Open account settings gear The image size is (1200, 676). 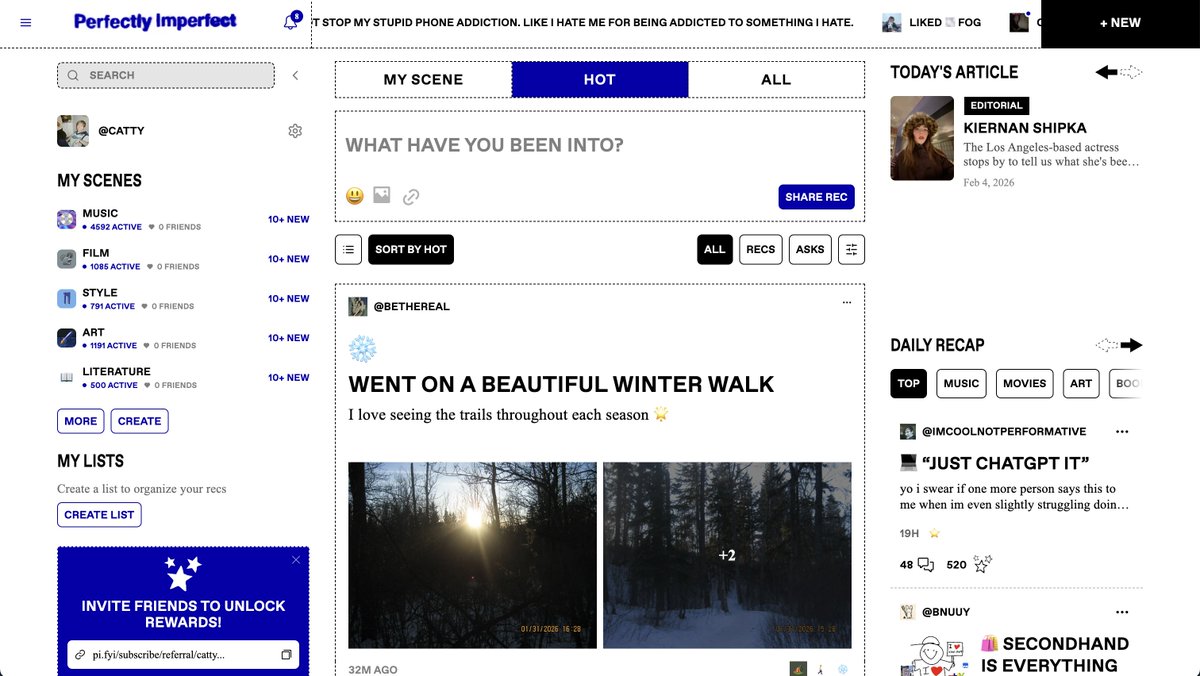[295, 131]
